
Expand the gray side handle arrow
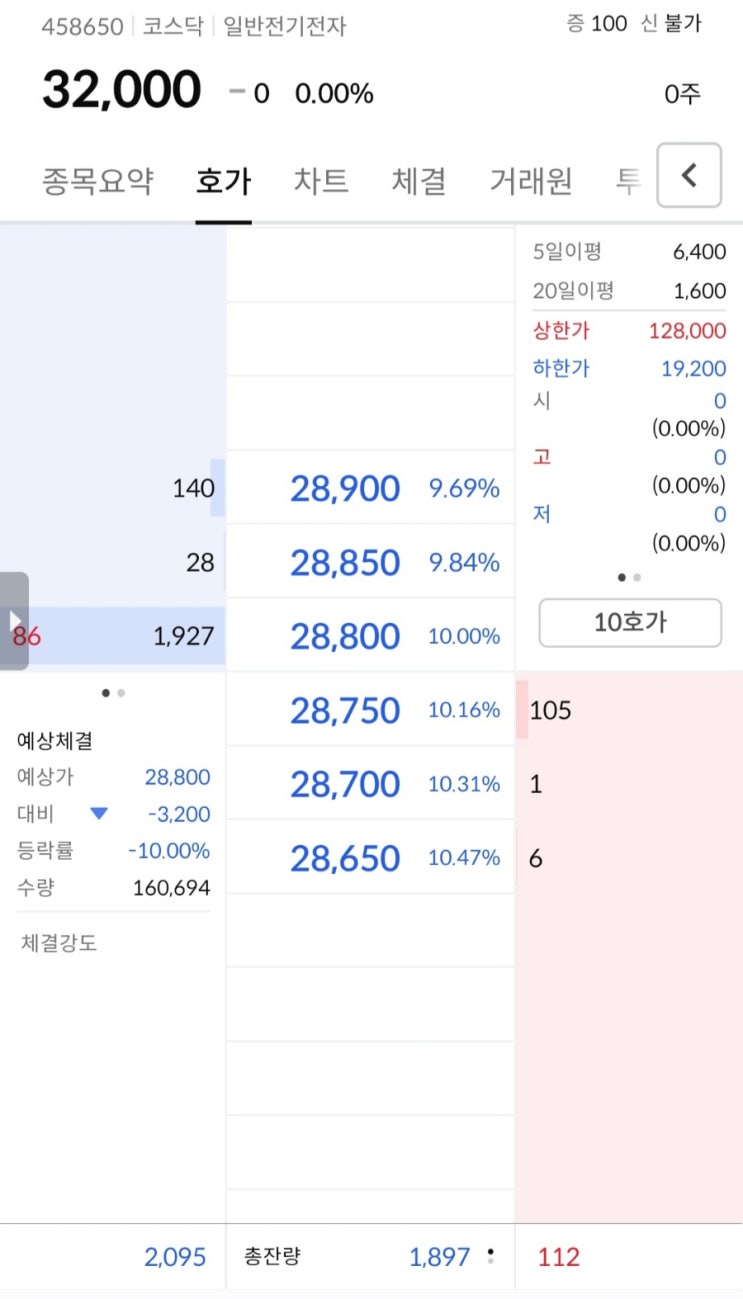click(x=14, y=621)
